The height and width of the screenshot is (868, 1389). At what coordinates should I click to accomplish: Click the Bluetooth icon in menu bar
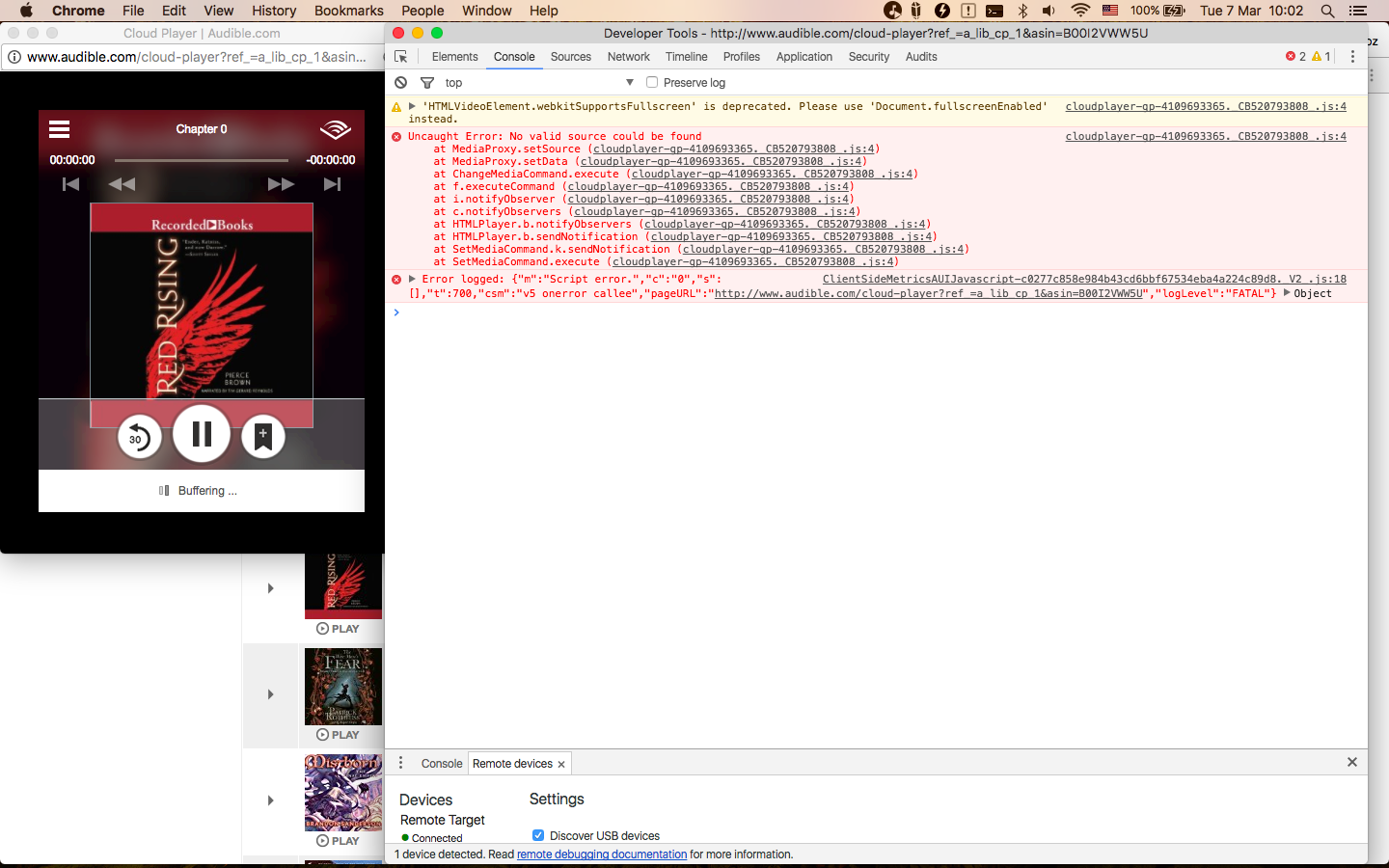(x=1022, y=11)
